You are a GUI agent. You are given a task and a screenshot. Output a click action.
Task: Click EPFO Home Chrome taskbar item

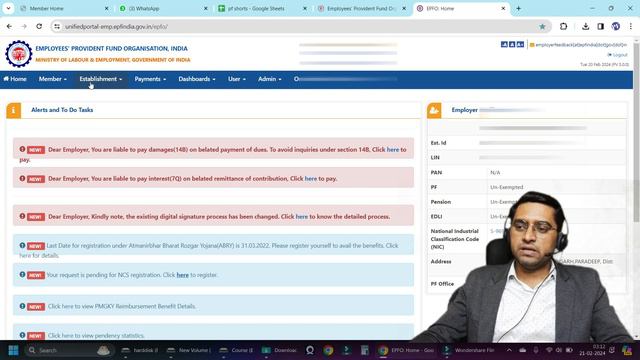click(406, 350)
